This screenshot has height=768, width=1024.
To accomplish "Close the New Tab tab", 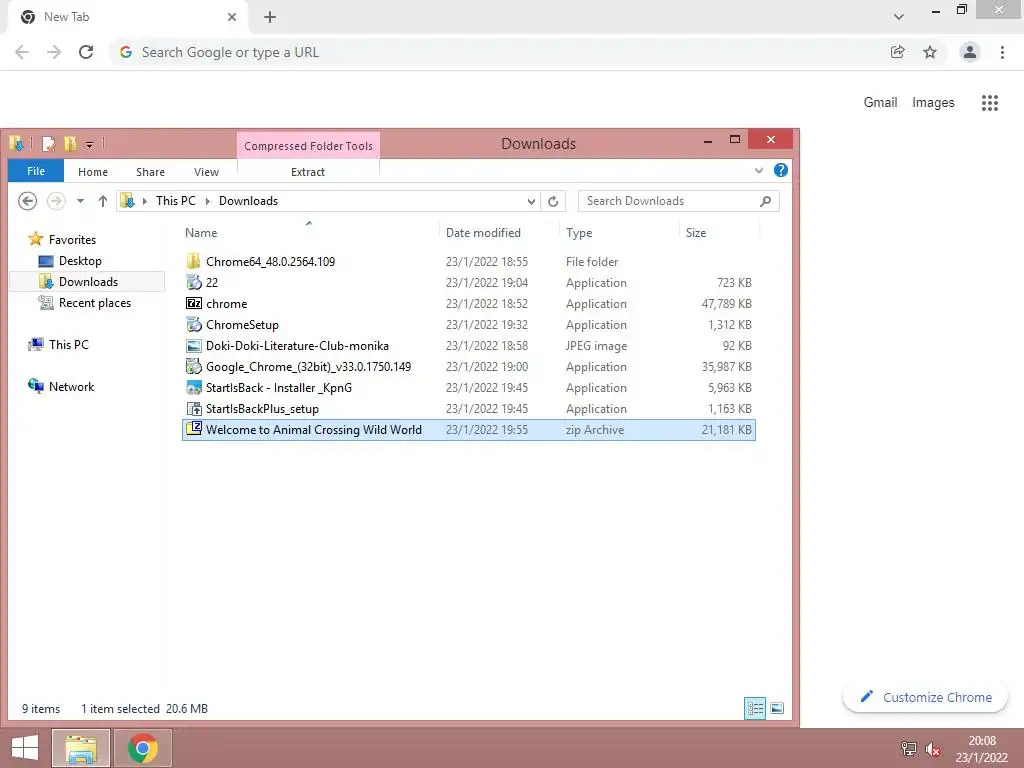I will click(x=232, y=17).
